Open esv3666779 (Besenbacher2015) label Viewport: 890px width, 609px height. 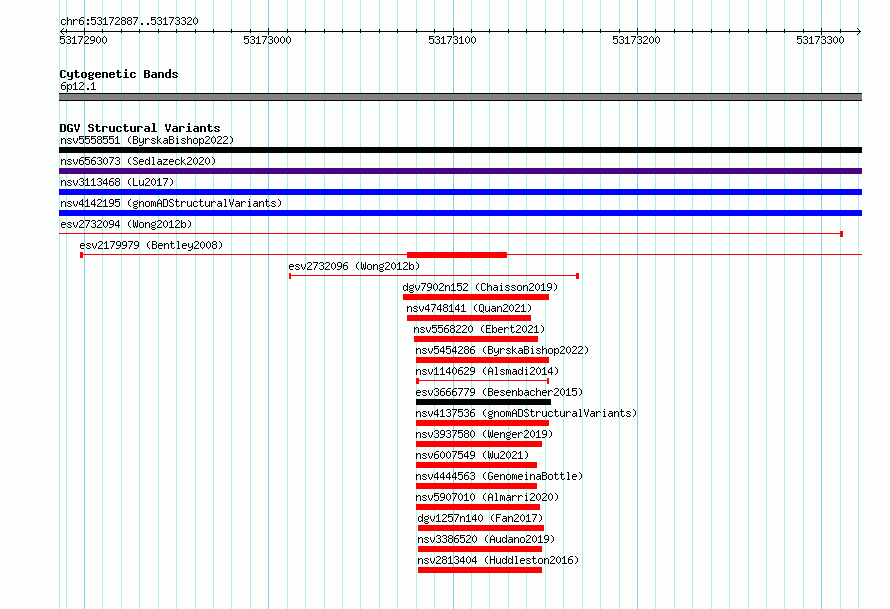499,392
